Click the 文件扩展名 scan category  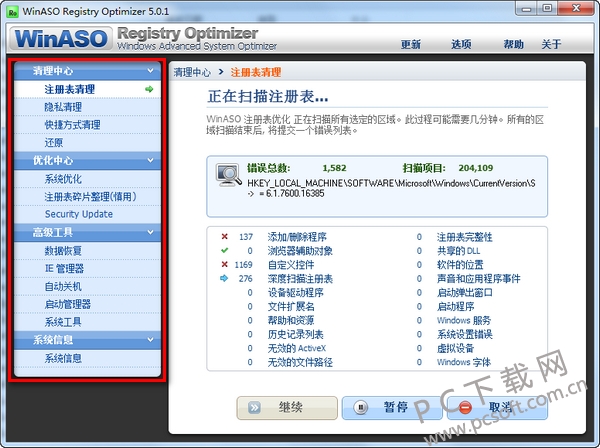[291, 306]
